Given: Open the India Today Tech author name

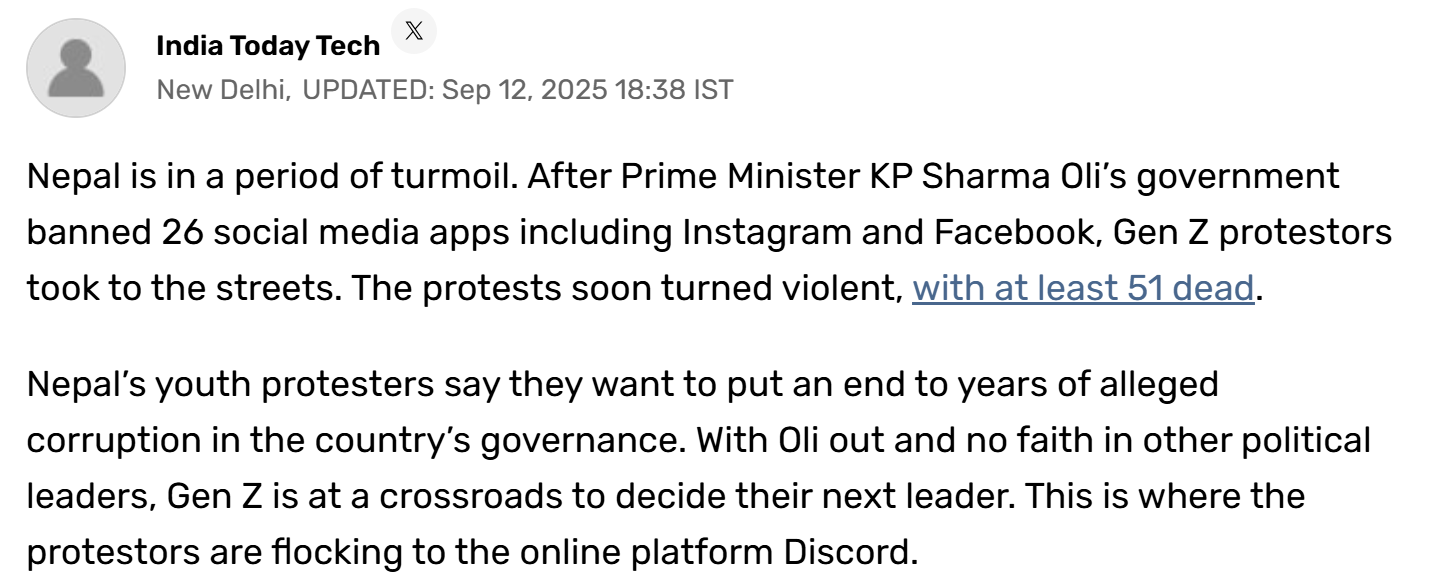Looking at the screenshot, I should tap(268, 46).
